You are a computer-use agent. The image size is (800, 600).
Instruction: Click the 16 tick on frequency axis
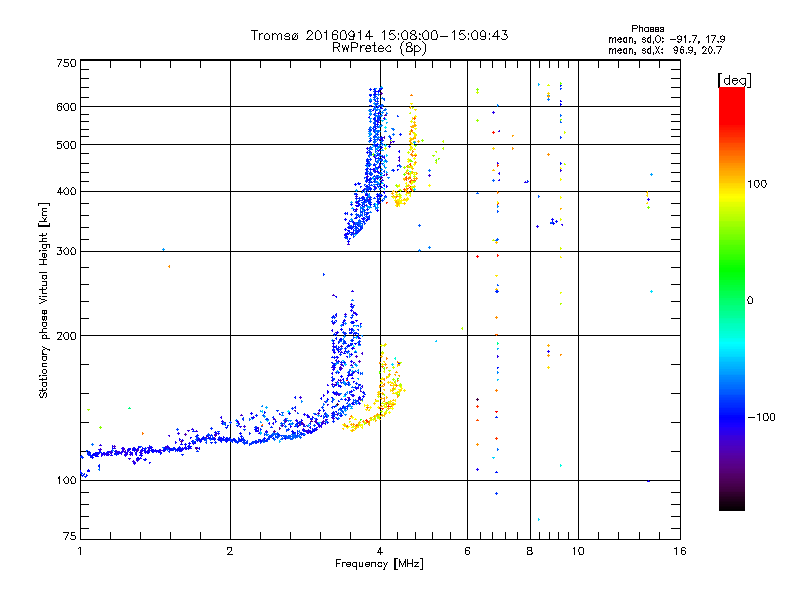[679, 551]
